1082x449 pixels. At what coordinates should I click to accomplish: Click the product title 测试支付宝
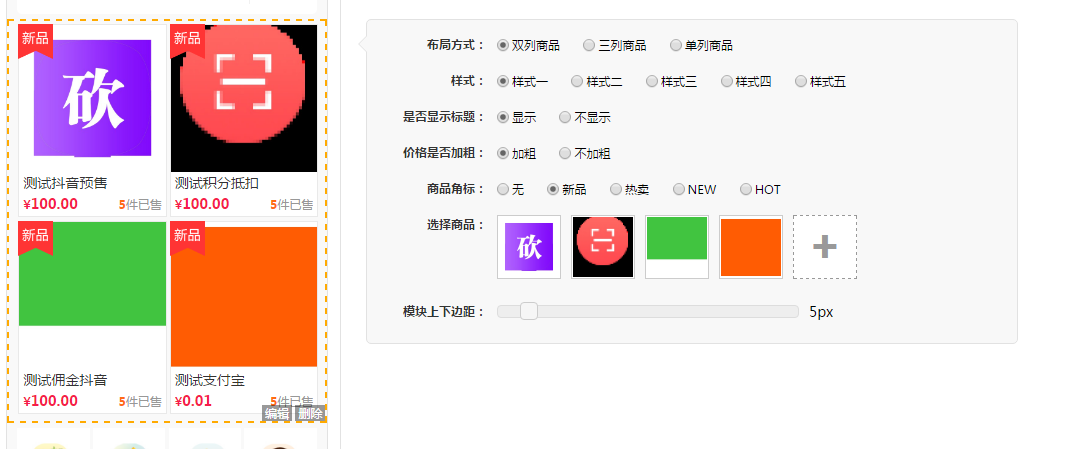click(x=210, y=380)
